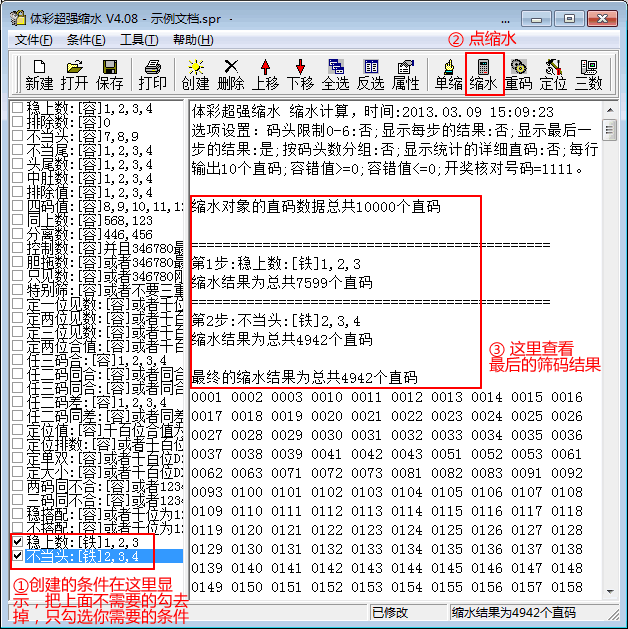
Task: Delete condition with 删除 icon
Action: (x=231, y=75)
